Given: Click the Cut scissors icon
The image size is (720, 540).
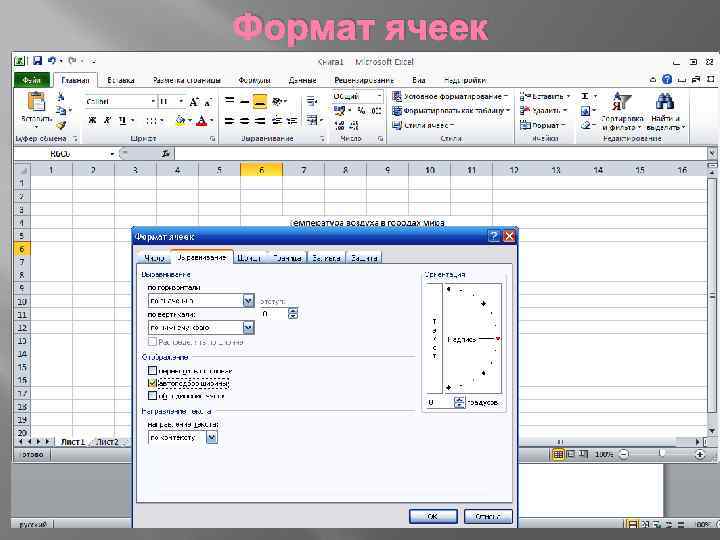Looking at the screenshot, I should pos(61,96).
